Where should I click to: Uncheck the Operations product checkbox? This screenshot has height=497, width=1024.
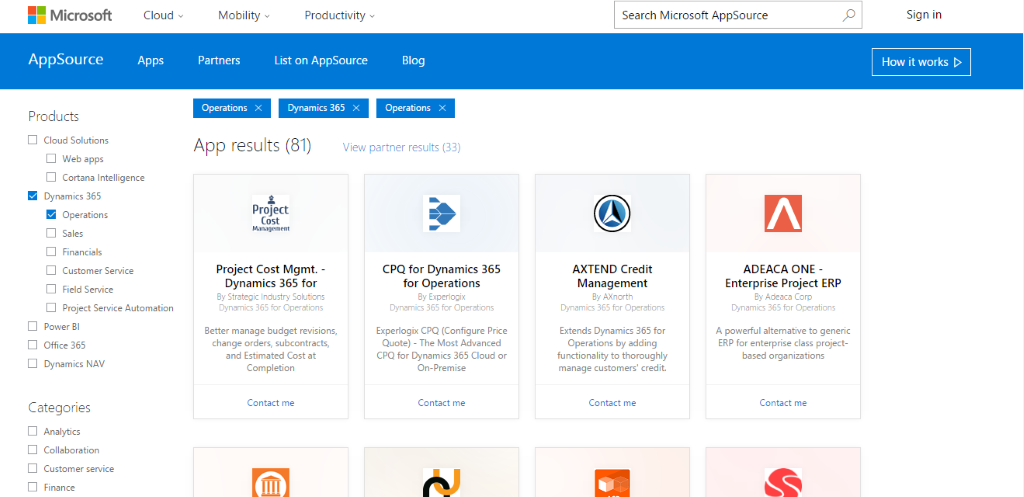pyautogui.click(x=51, y=214)
